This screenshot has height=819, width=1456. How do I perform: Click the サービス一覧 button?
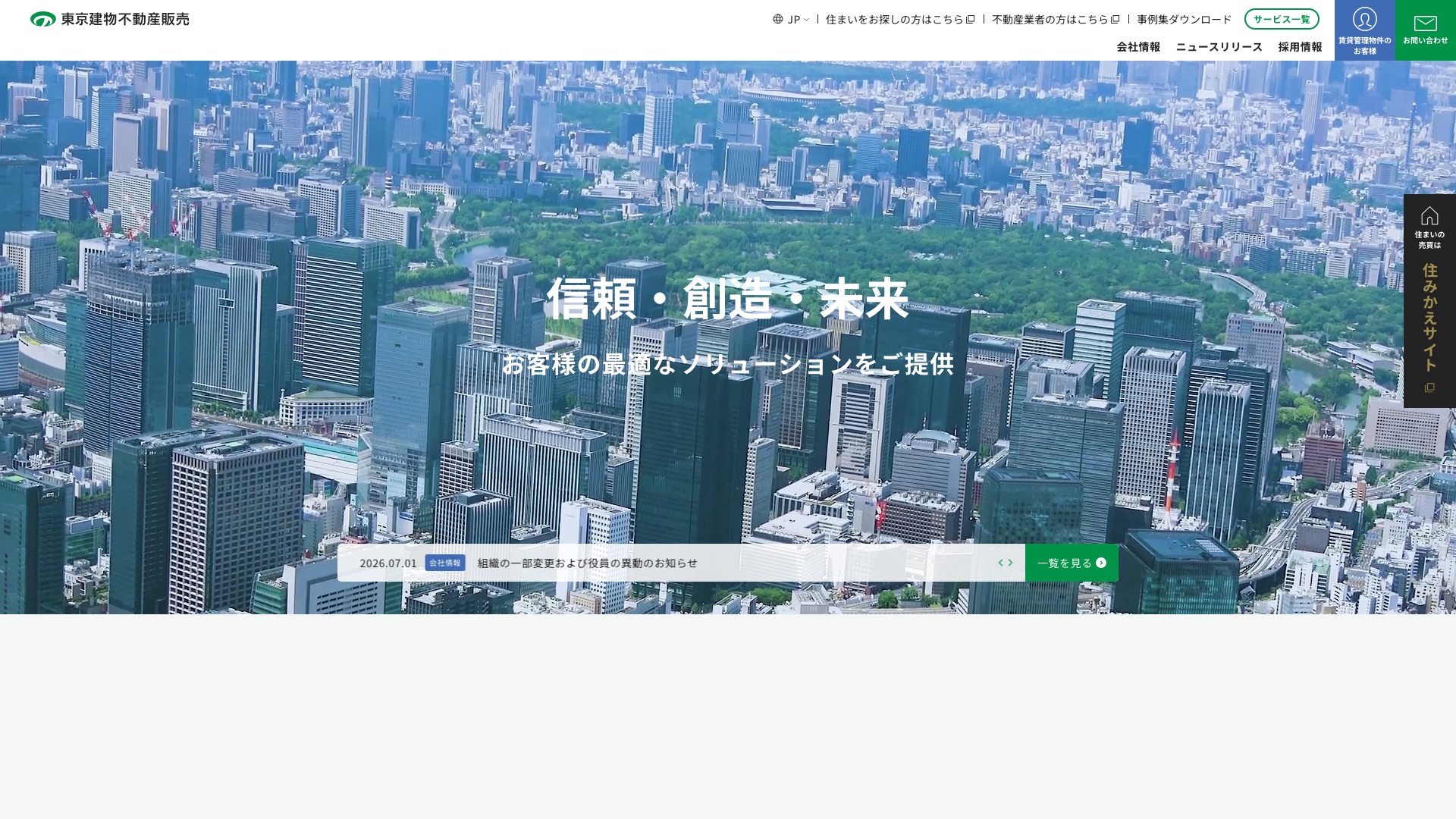tap(1282, 19)
